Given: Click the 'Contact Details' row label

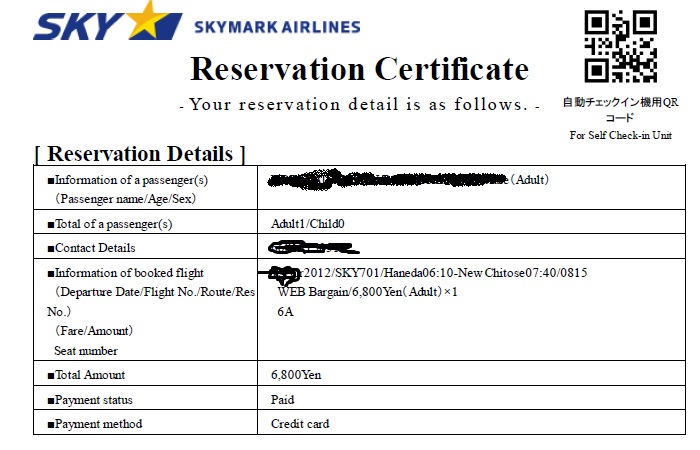Looking at the screenshot, I should (92, 248).
